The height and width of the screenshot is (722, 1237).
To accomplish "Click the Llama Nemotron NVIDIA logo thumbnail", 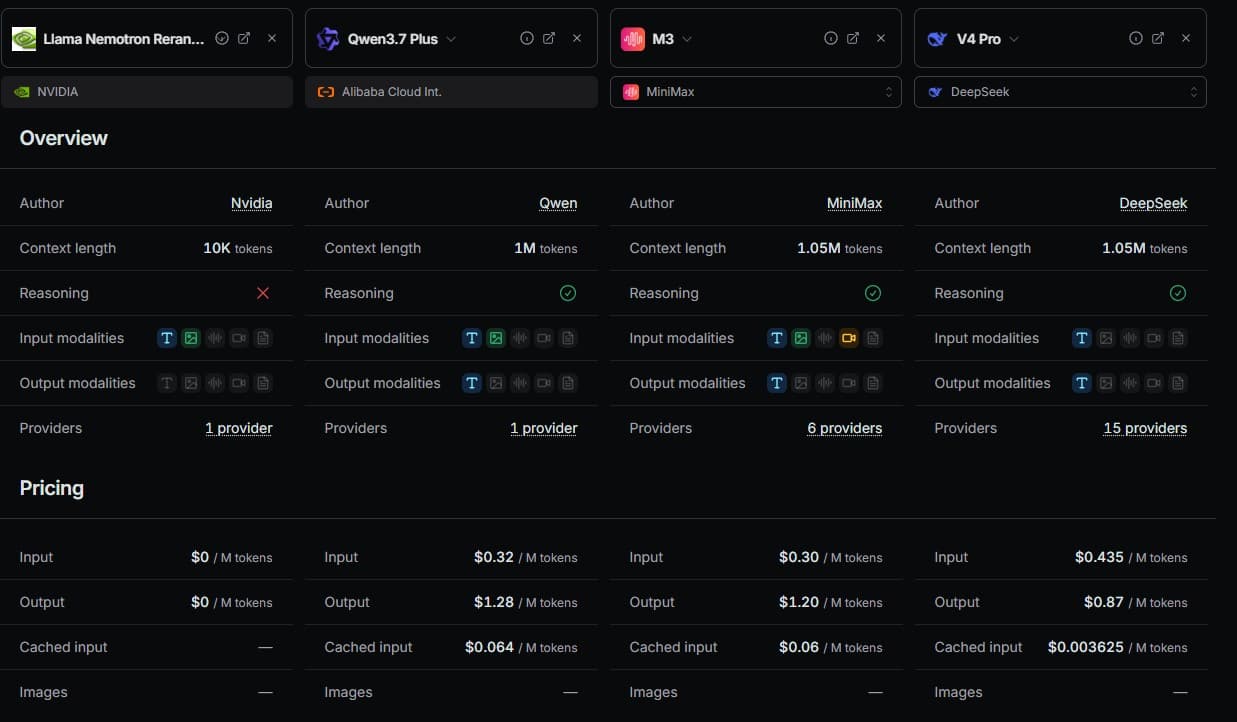I will pos(24,39).
